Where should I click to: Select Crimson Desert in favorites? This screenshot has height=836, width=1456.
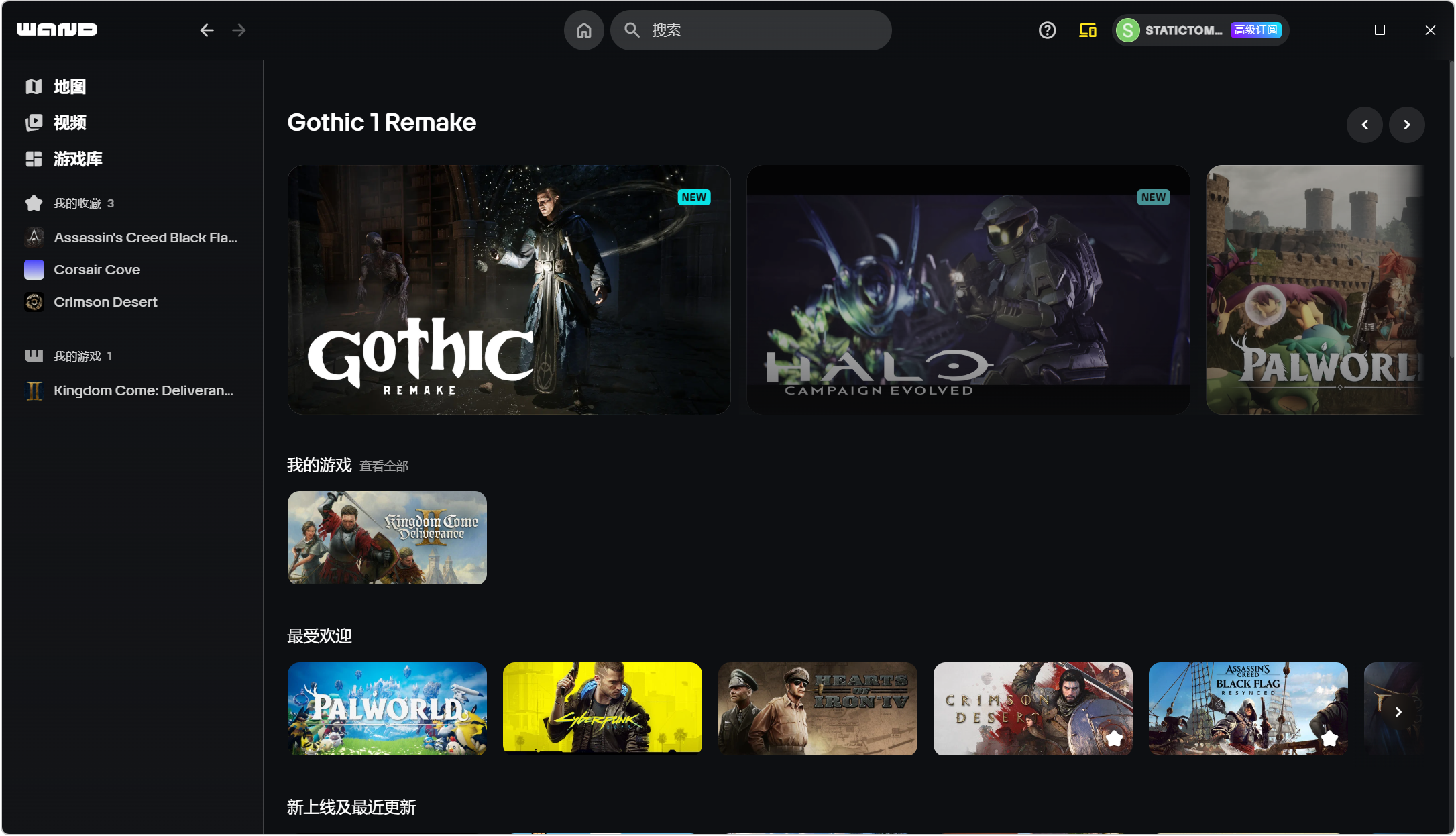point(105,302)
